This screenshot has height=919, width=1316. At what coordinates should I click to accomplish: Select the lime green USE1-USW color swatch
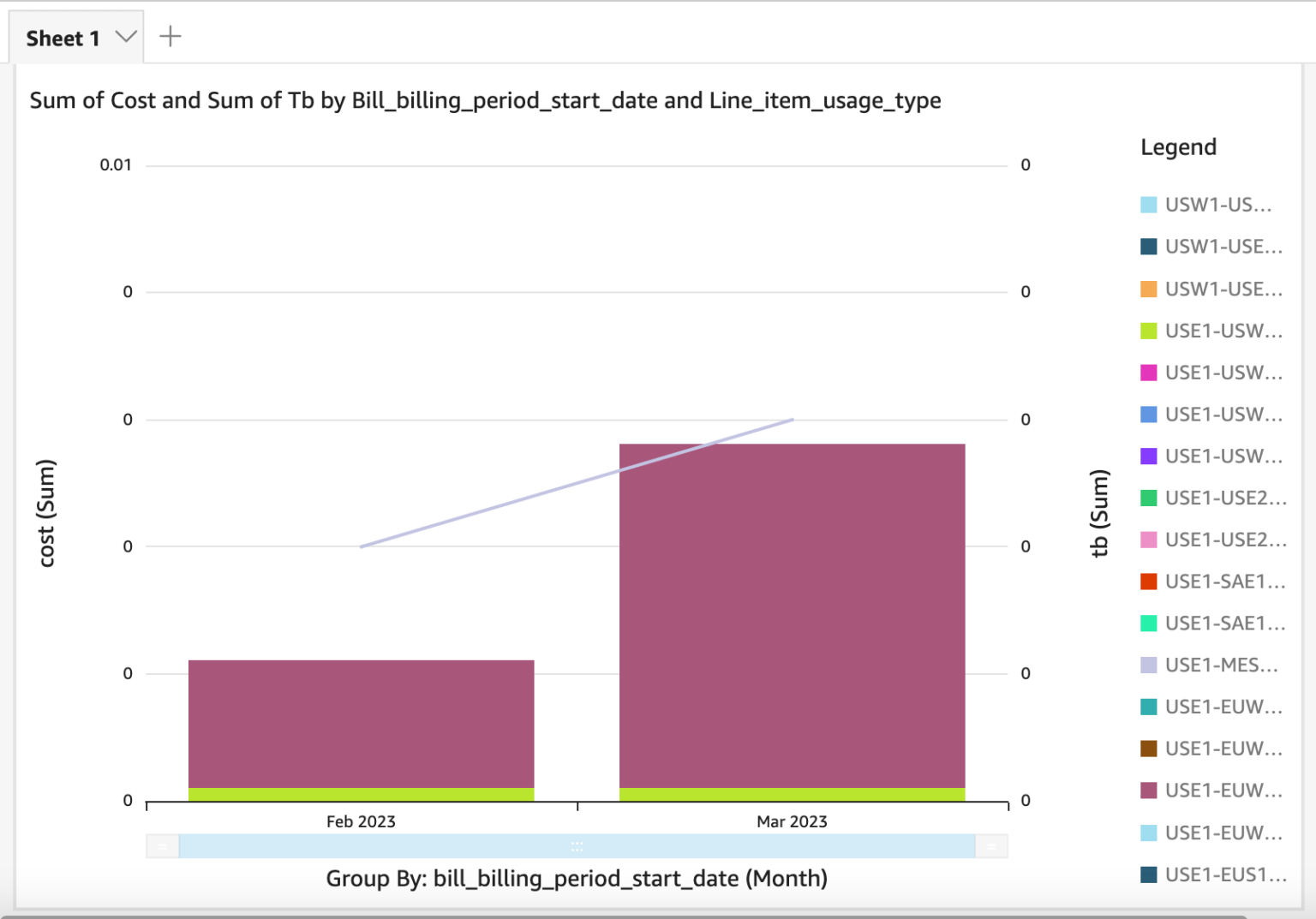click(x=1148, y=331)
